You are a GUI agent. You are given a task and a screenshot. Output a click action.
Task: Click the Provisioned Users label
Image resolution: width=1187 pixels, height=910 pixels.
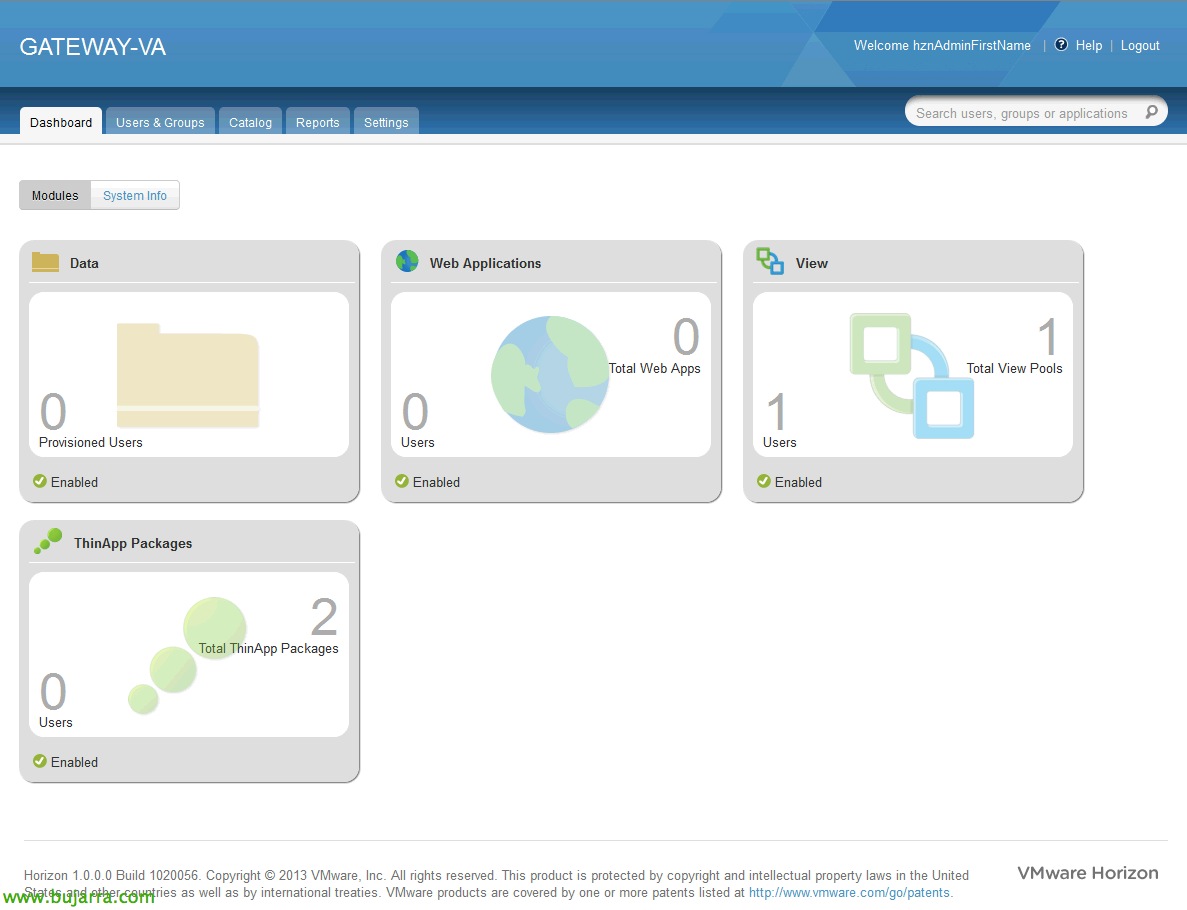pos(90,442)
